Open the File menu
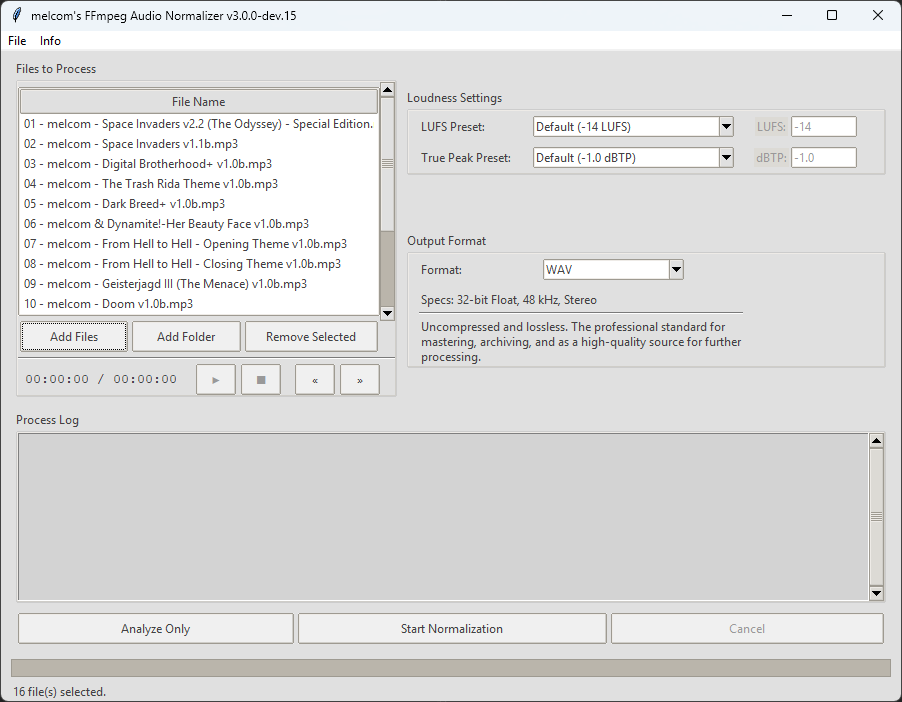Screen dimensions: 902x702 [17, 41]
